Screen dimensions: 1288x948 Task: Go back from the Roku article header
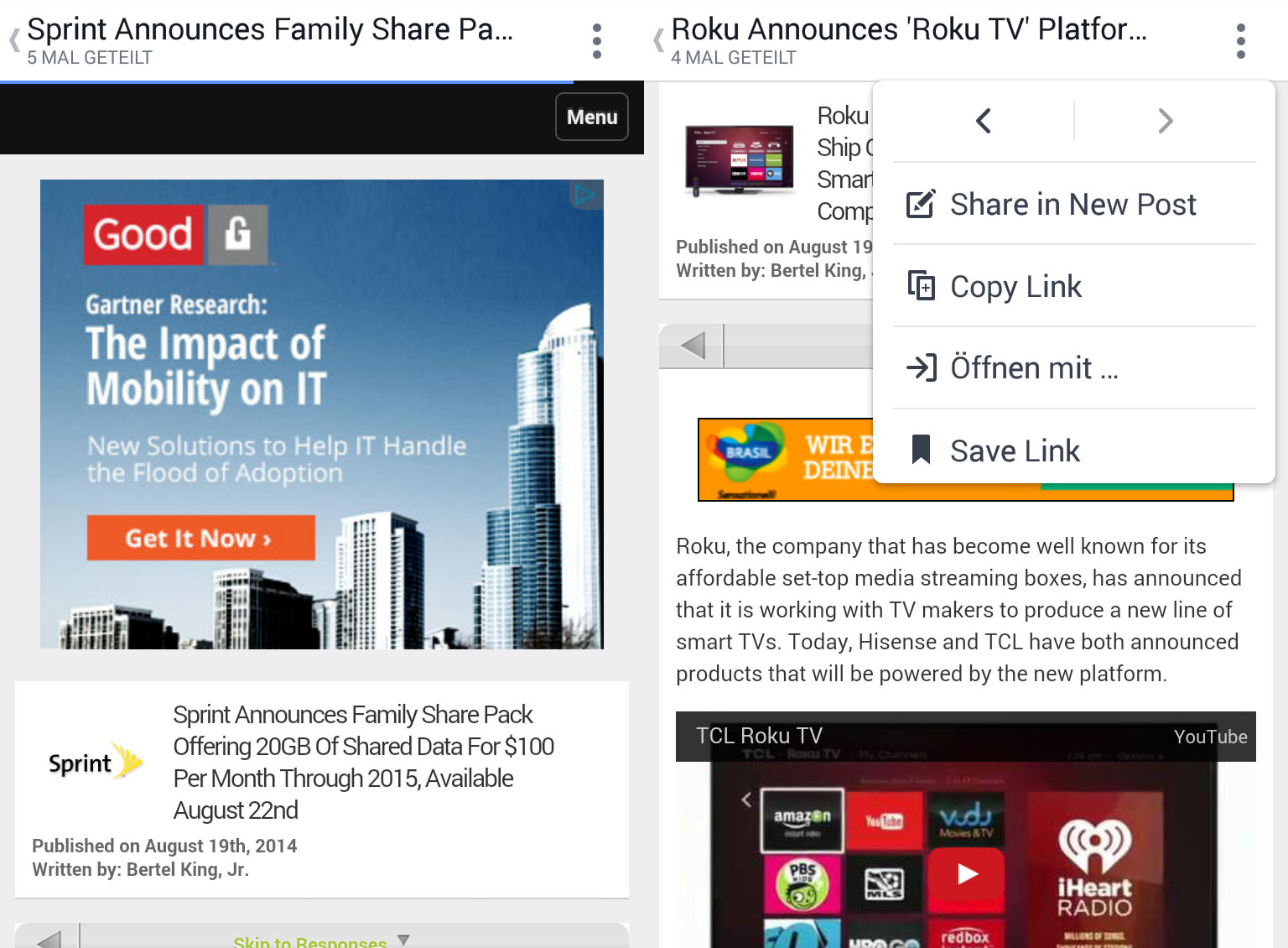tap(658, 40)
